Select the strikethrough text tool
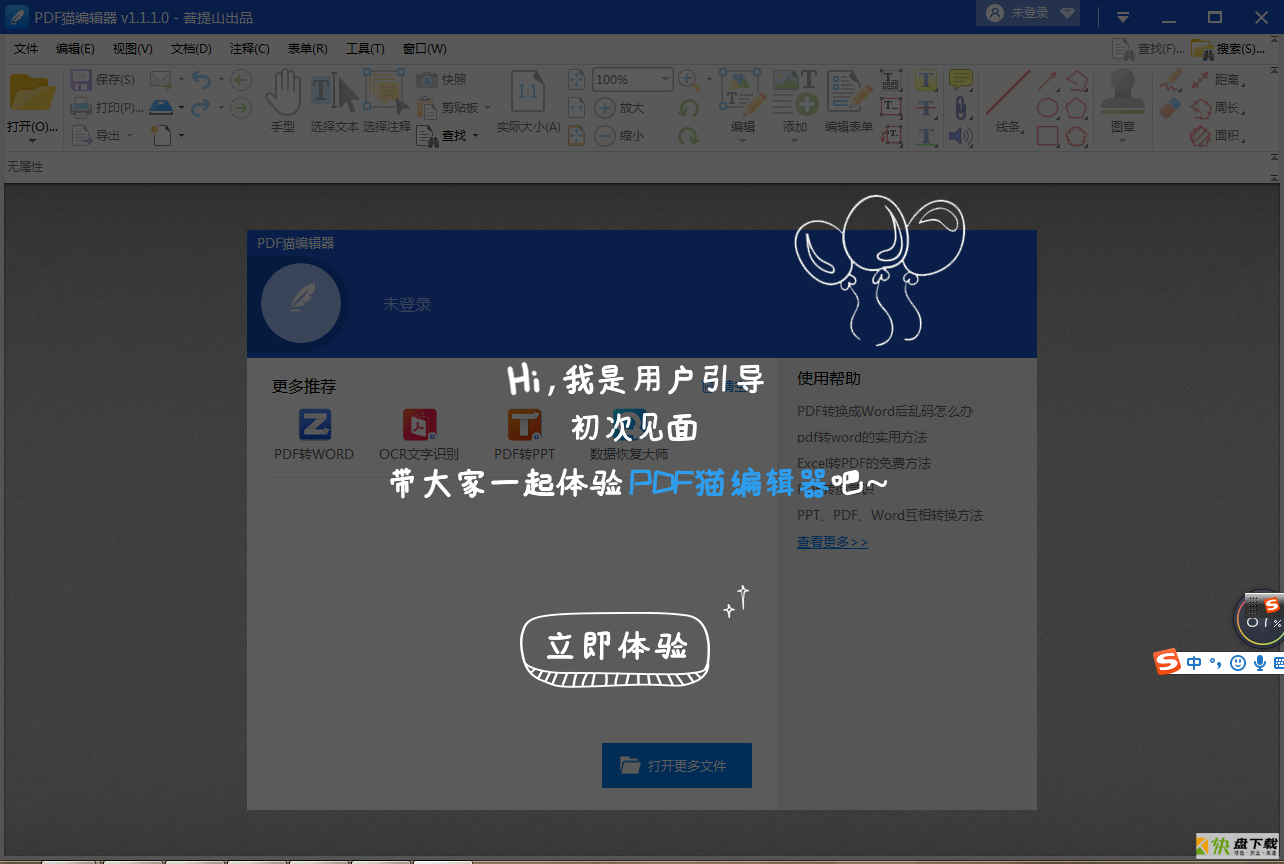1284x864 pixels. click(x=927, y=108)
